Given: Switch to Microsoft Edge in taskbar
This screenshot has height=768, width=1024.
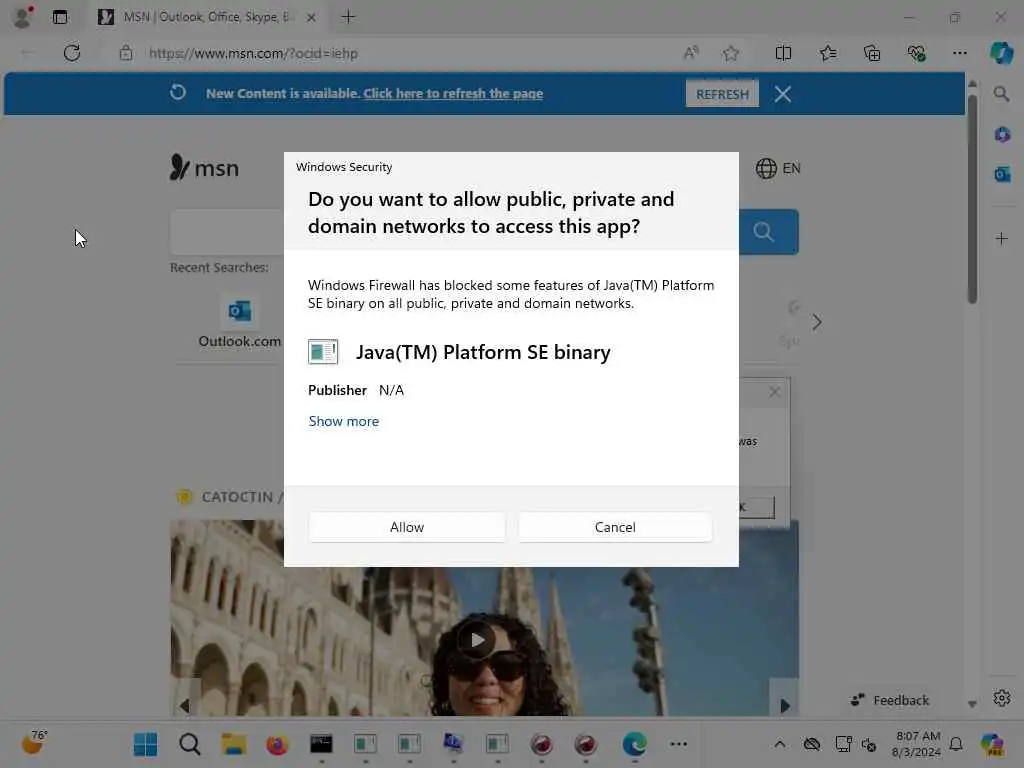Looking at the screenshot, I should click(x=634, y=744).
